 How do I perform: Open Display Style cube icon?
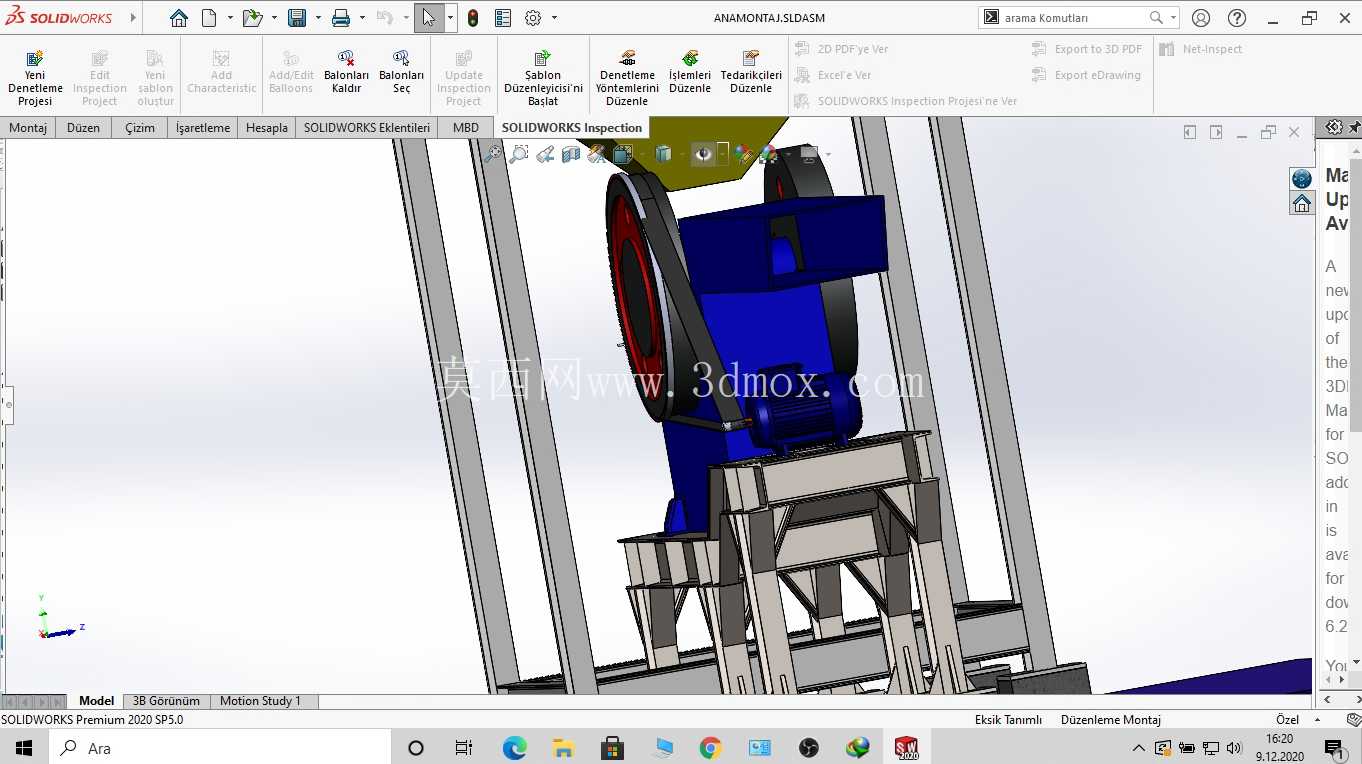(x=662, y=154)
